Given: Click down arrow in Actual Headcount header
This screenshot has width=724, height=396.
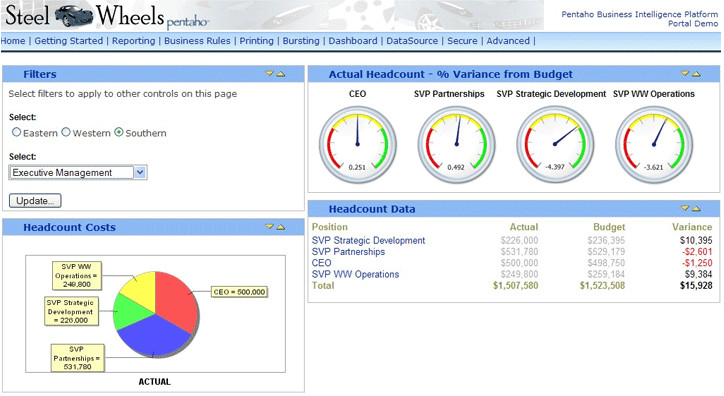Looking at the screenshot, I should (685, 74).
